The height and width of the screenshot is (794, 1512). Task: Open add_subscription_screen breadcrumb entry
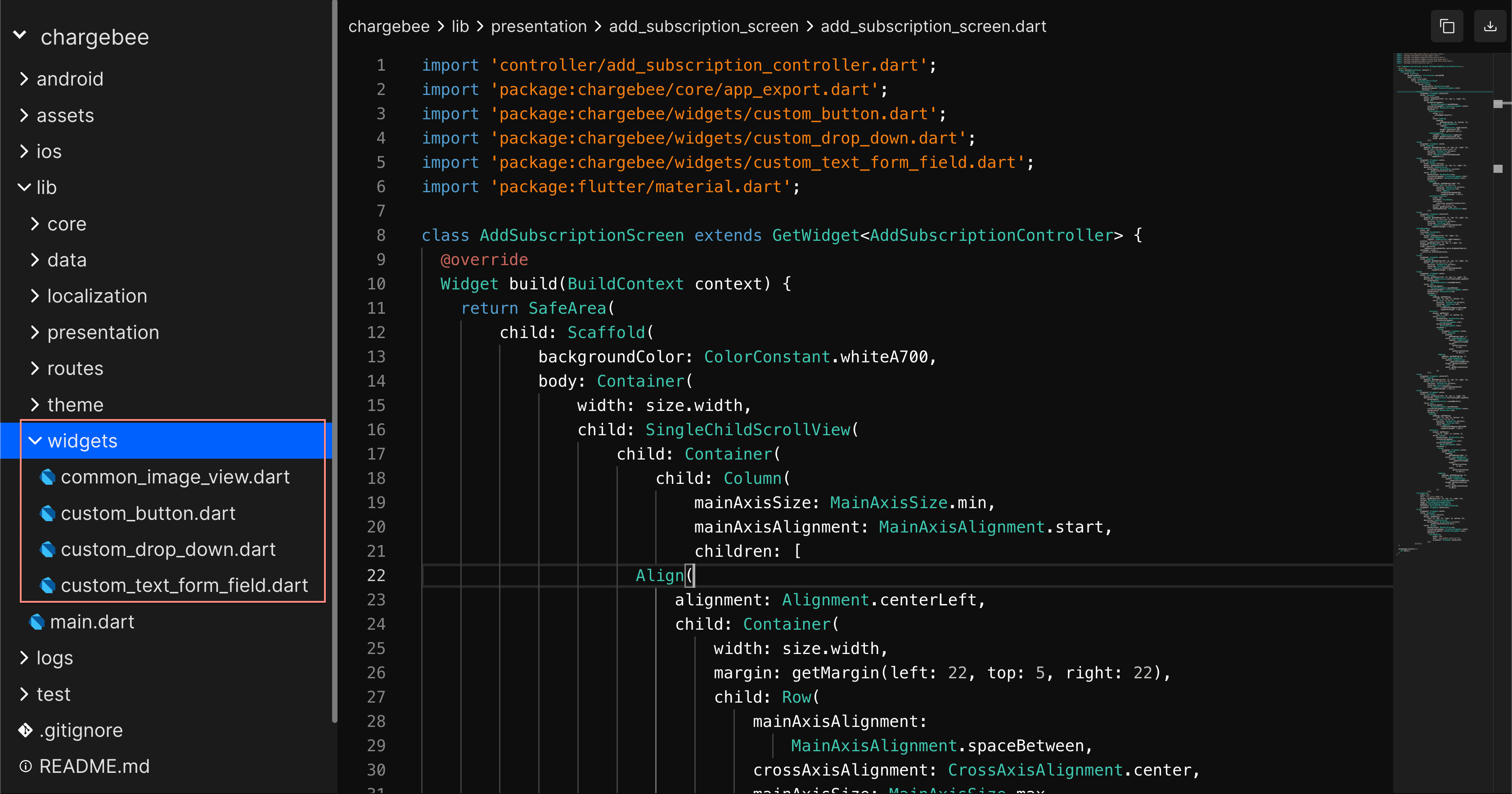tap(702, 26)
